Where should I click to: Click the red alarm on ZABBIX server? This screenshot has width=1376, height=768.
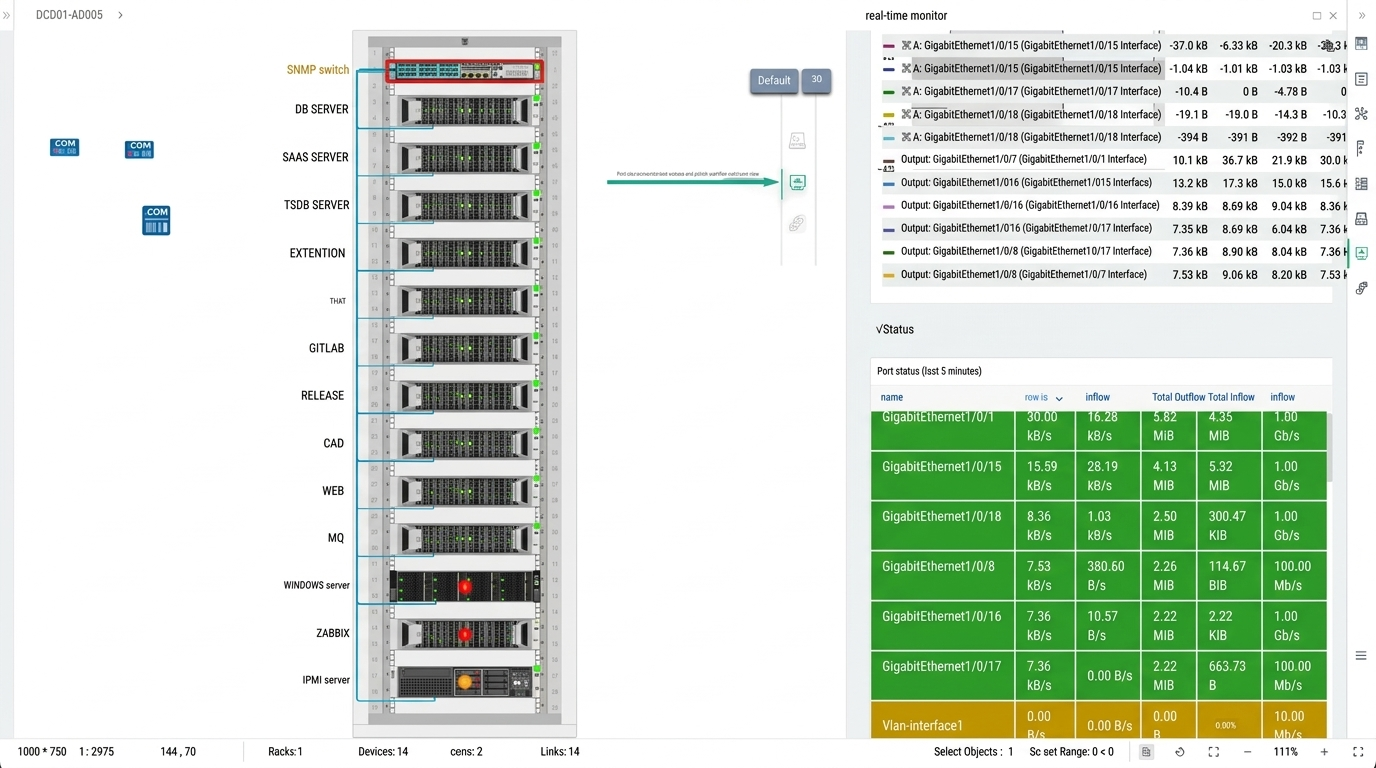[464, 634]
